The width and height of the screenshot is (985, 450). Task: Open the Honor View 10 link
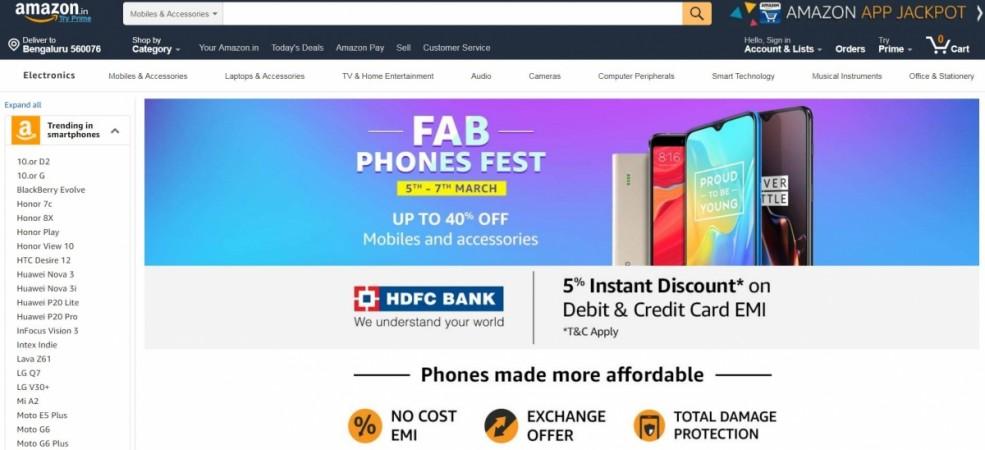[45, 246]
